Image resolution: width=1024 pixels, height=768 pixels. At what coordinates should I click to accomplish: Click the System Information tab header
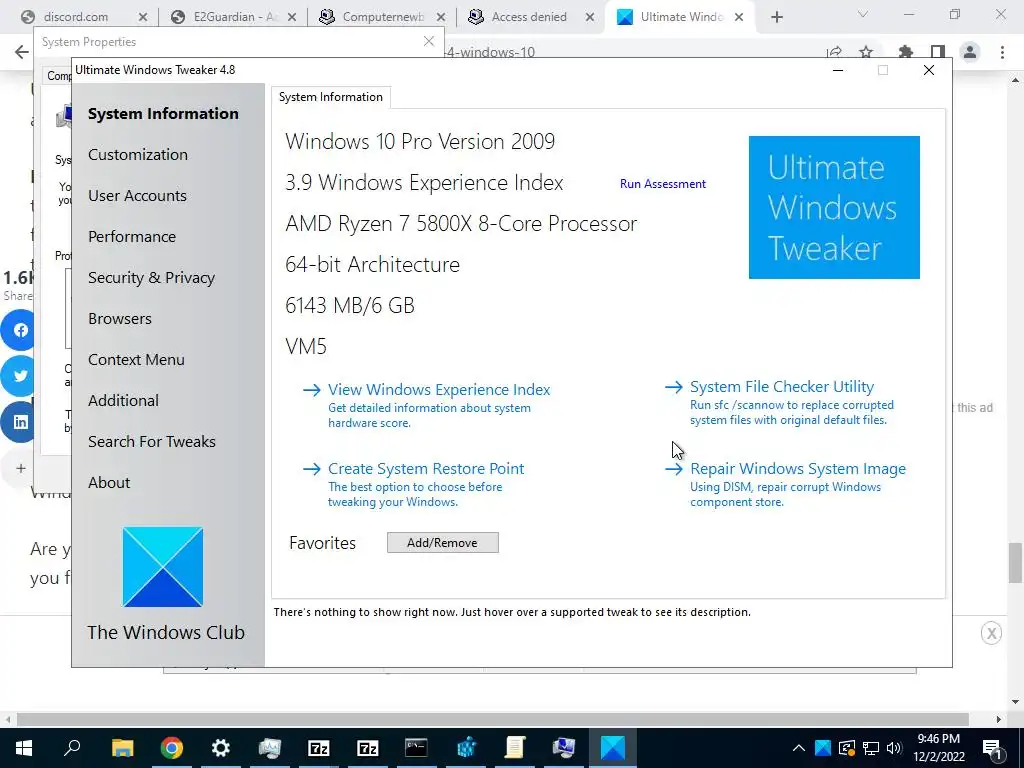[x=331, y=97]
